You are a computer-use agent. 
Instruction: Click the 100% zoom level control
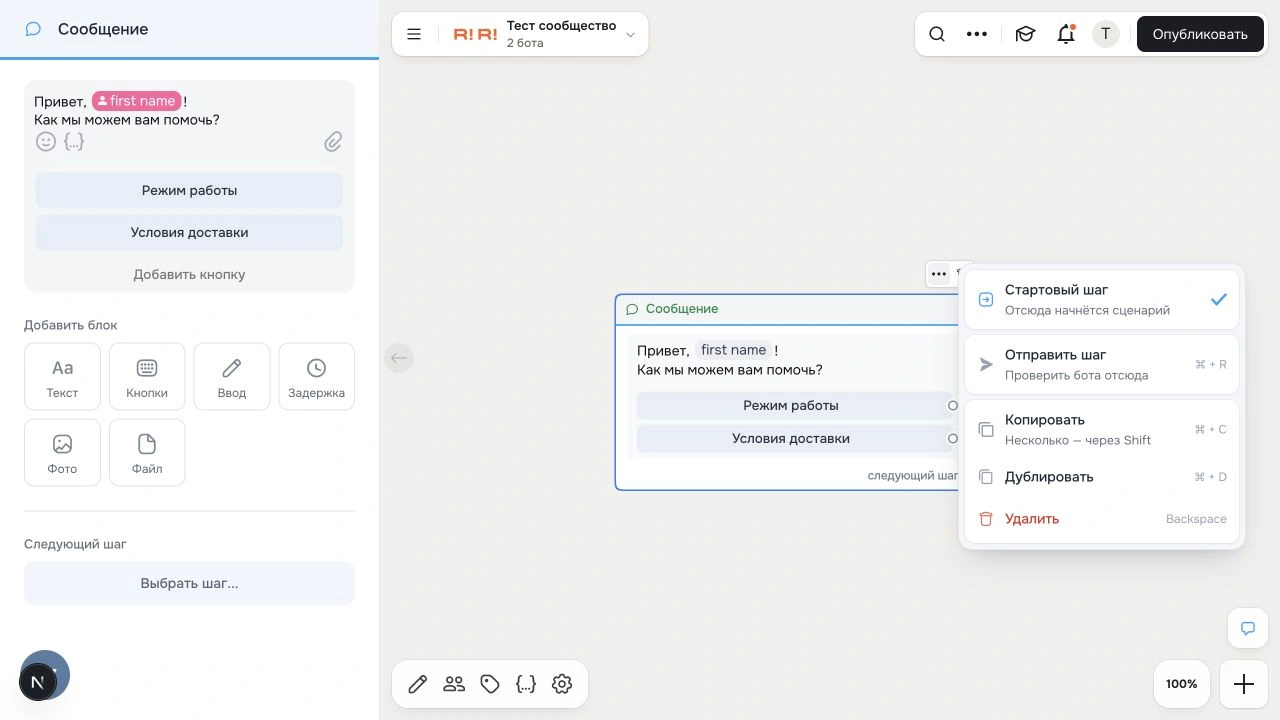[x=1181, y=684]
